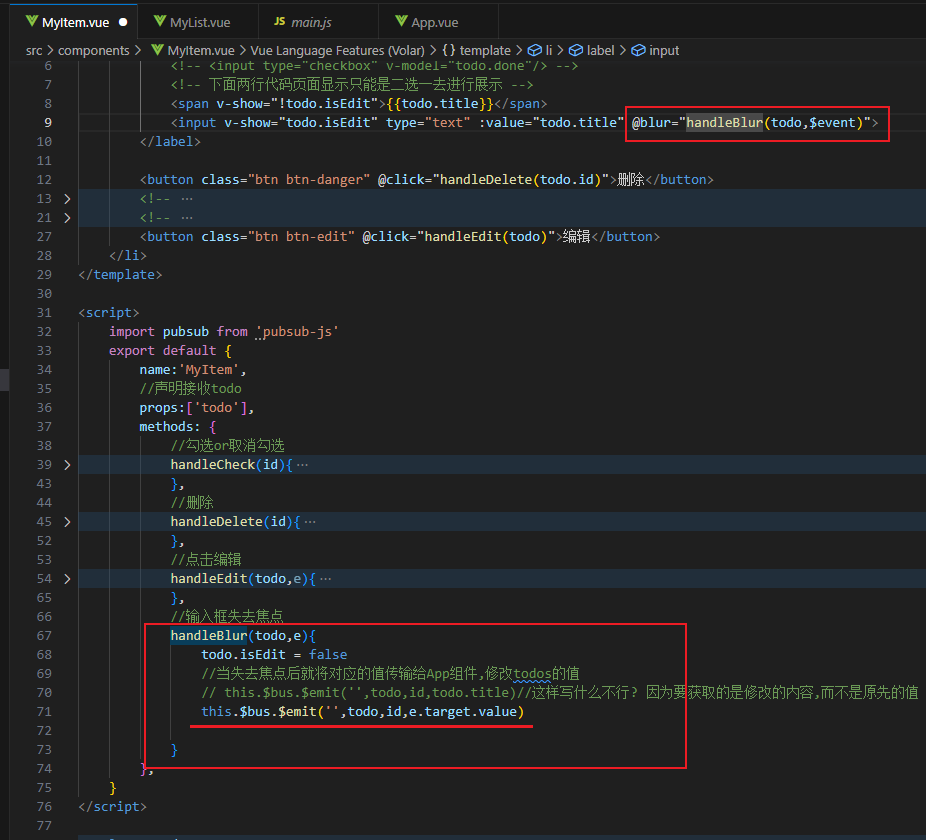Click line number 67 in the gutter
This screenshot has height=840, width=926.
click(43, 636)
